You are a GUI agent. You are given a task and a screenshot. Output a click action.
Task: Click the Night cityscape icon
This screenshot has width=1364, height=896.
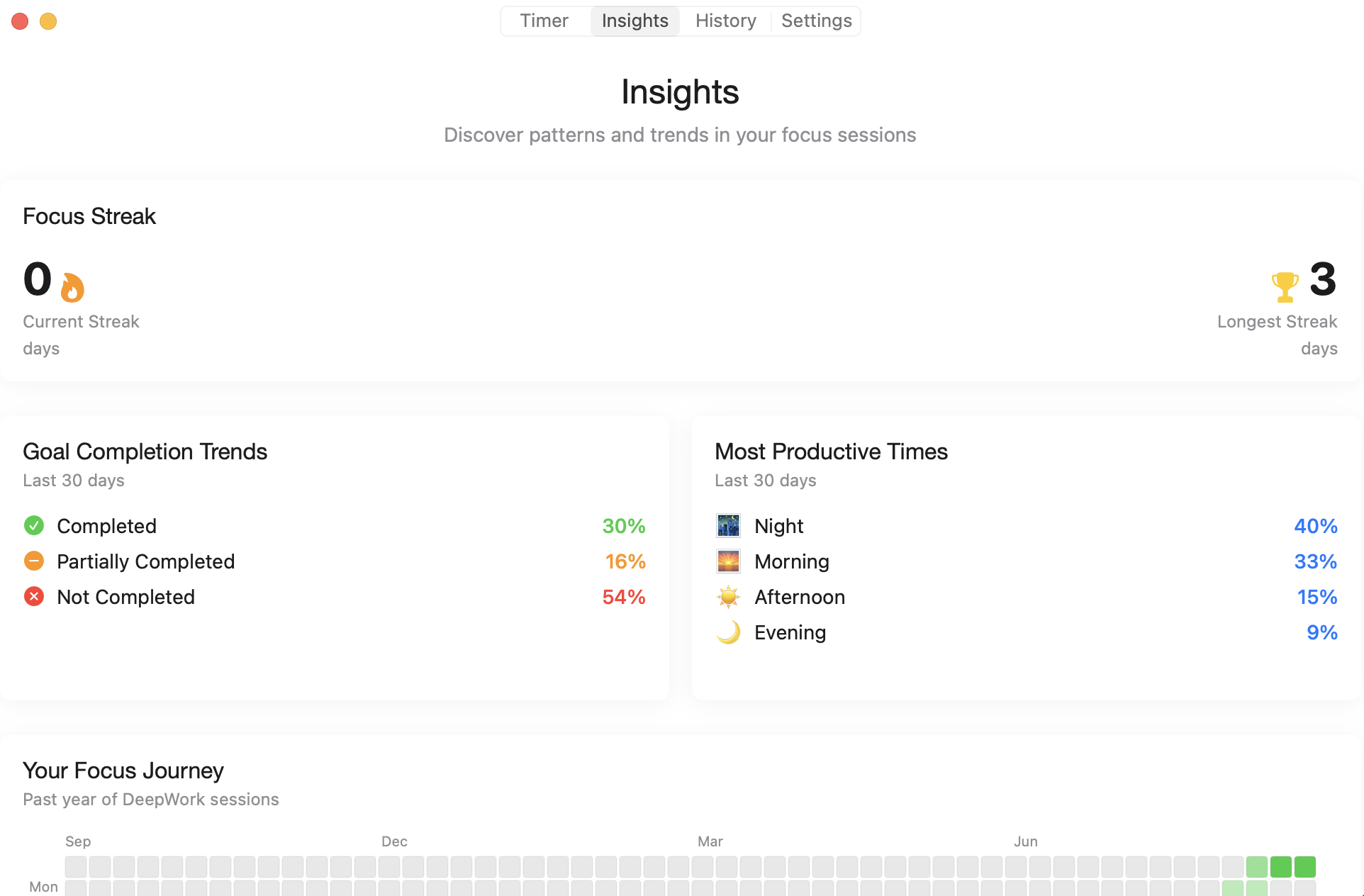728,525
